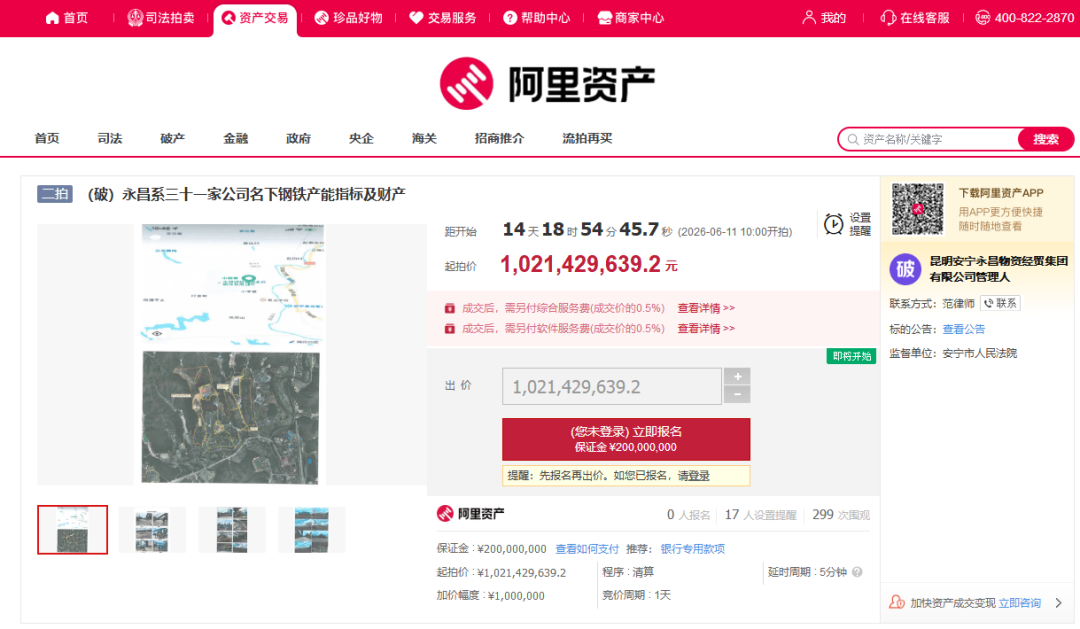
Task: Click the 17 人设置提醒 count
Action: coord(760,515)
